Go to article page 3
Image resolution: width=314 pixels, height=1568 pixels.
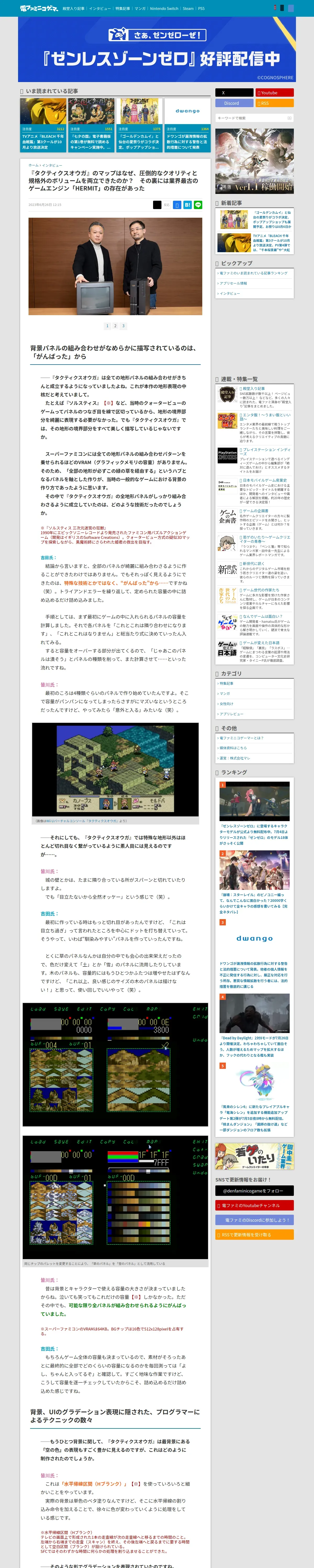tap(123, 326)
